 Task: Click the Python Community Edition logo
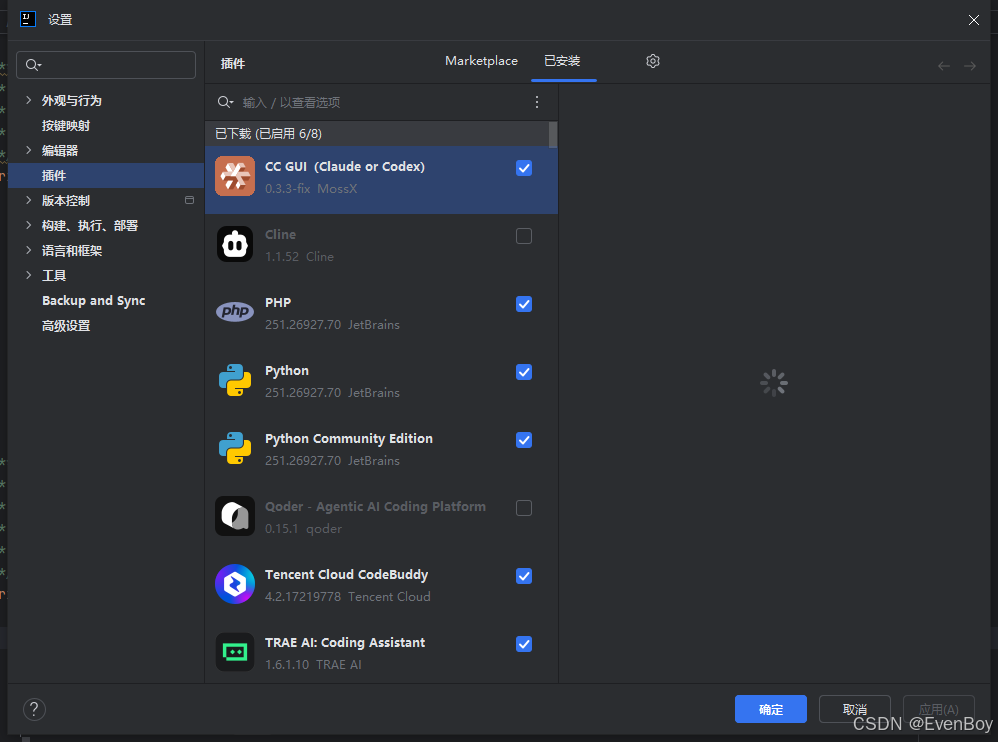pos(235,448)
